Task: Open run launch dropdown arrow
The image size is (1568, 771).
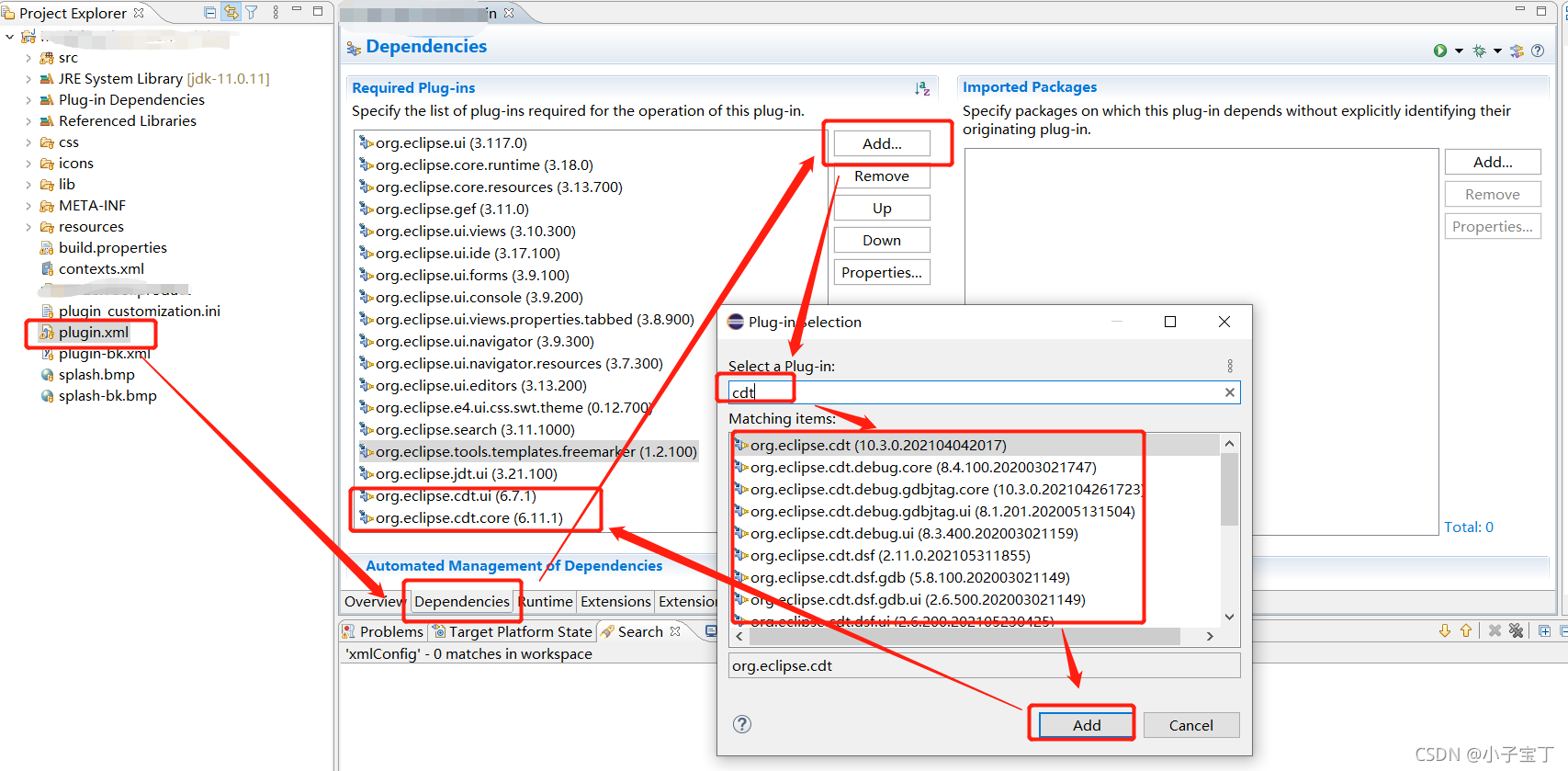Action: (1459, 51)
